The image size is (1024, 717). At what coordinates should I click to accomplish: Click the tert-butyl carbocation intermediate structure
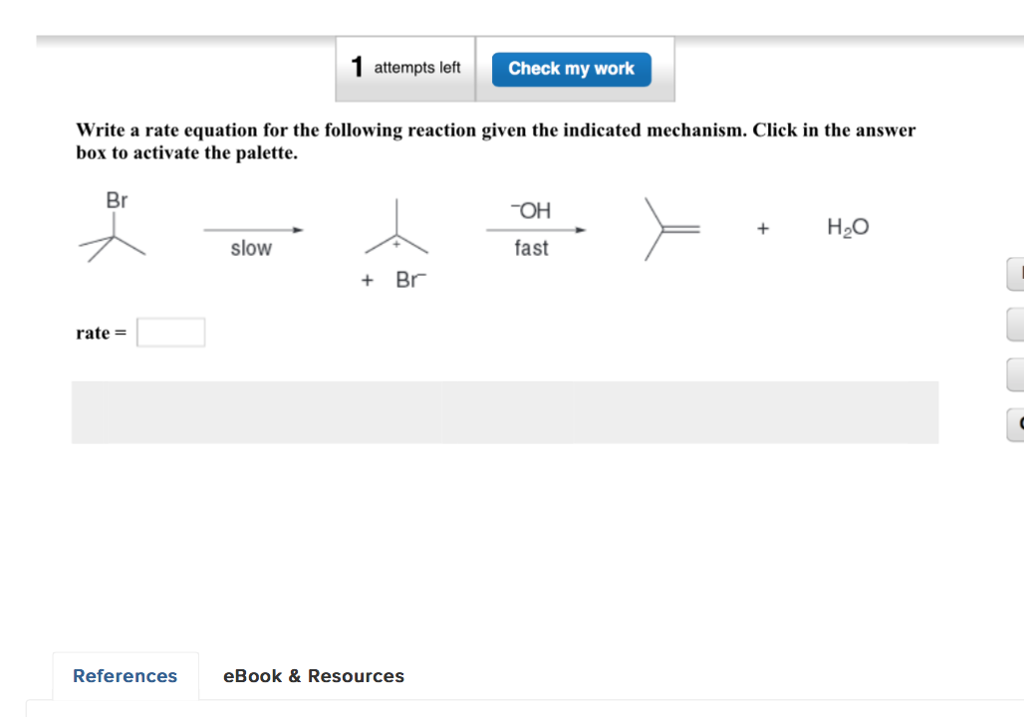[x=397, y=232]
